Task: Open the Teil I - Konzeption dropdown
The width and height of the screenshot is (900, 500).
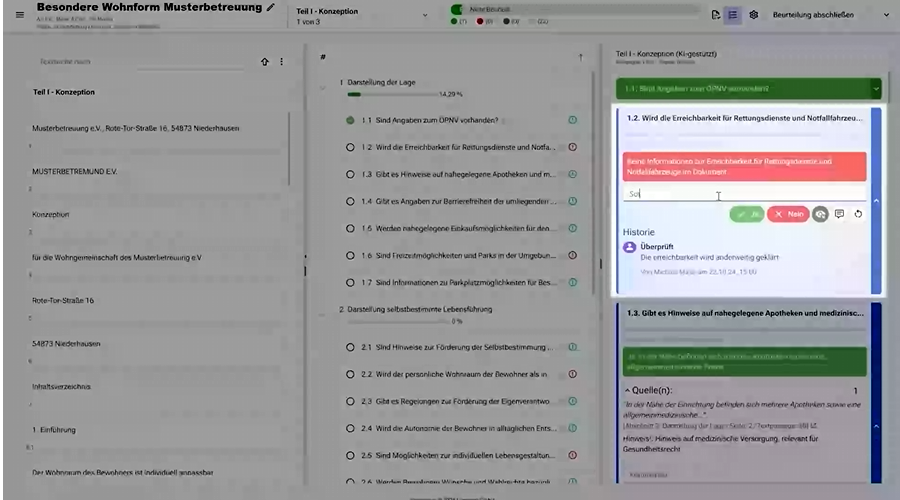Action: (362, 16)
